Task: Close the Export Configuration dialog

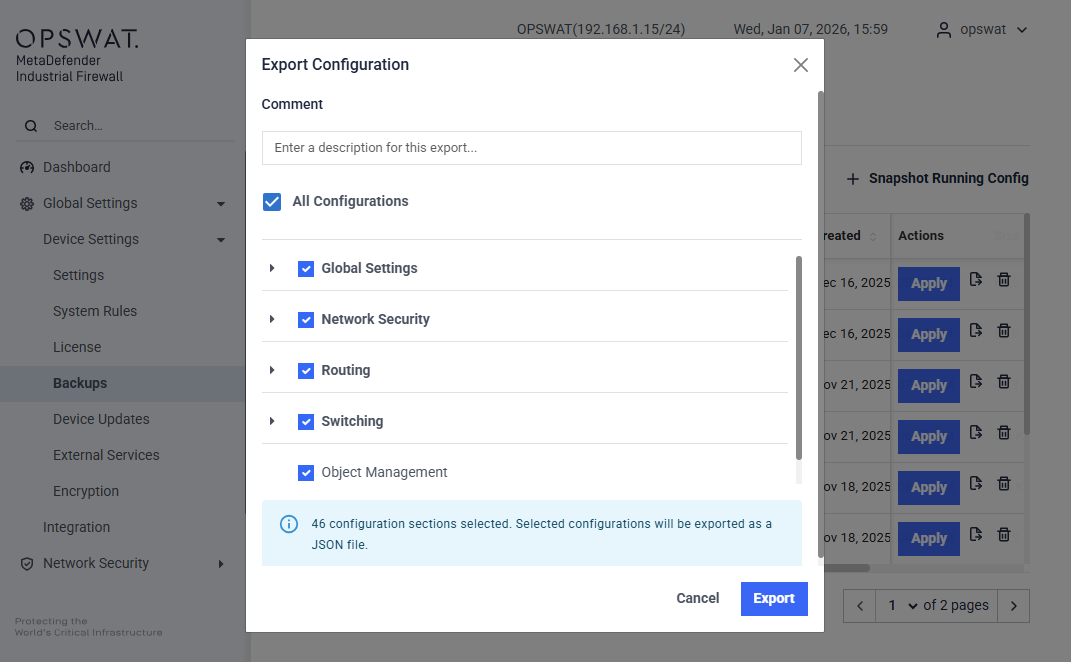Action: point(800,65)
